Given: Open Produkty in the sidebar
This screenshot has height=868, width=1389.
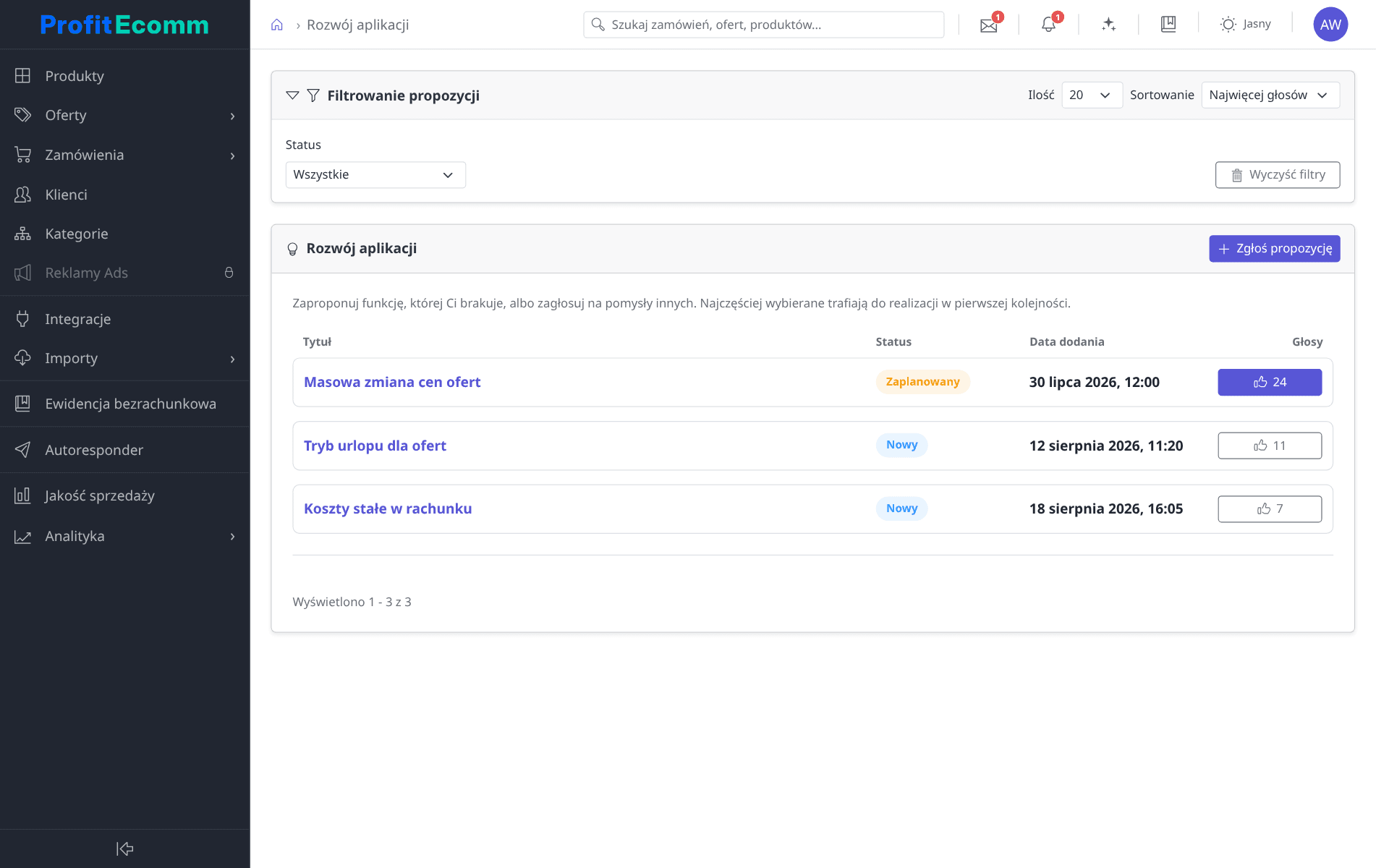Looking at the screenshot, I should 124,76.
